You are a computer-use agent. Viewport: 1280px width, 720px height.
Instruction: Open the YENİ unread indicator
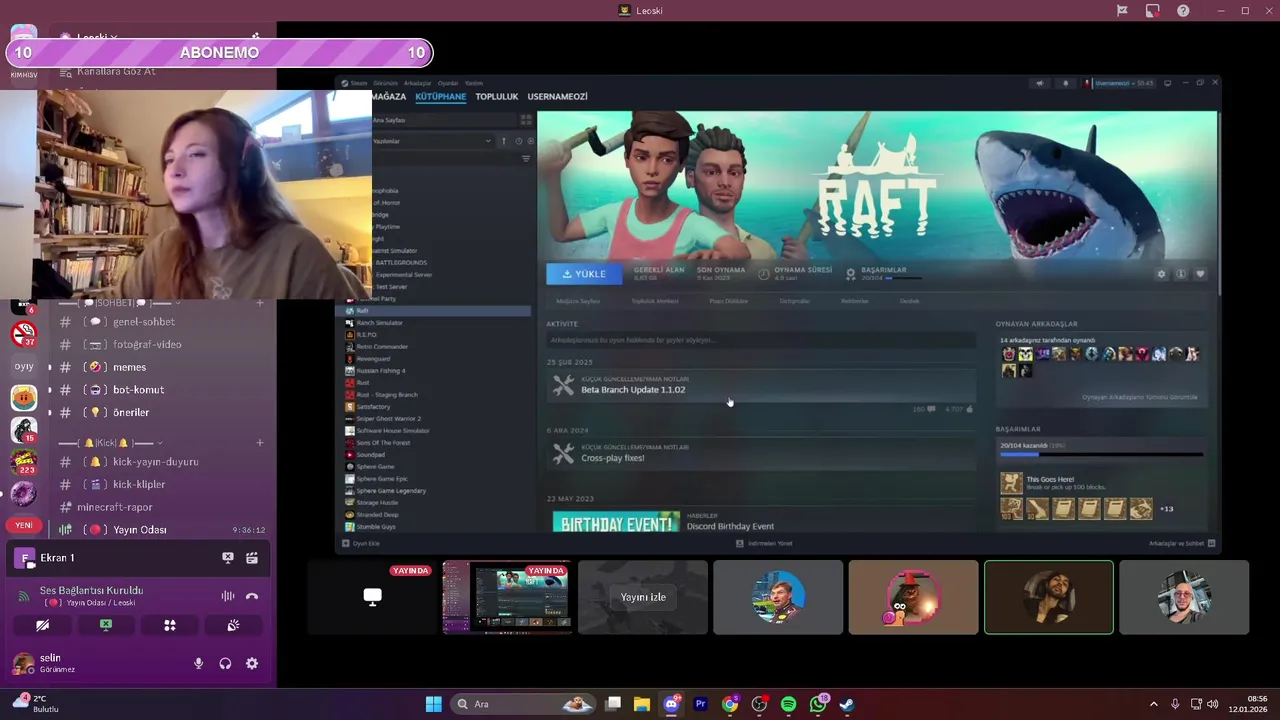click(24, 525)
